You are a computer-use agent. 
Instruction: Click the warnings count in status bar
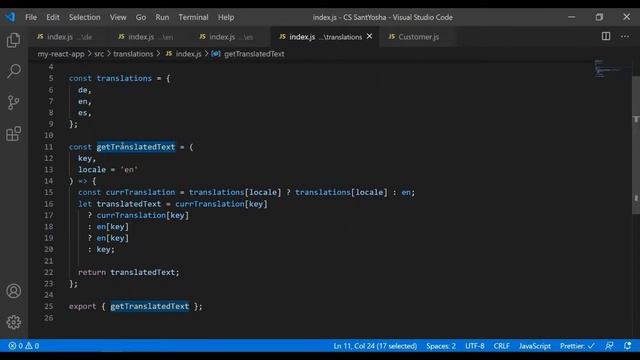pos(32,346)
